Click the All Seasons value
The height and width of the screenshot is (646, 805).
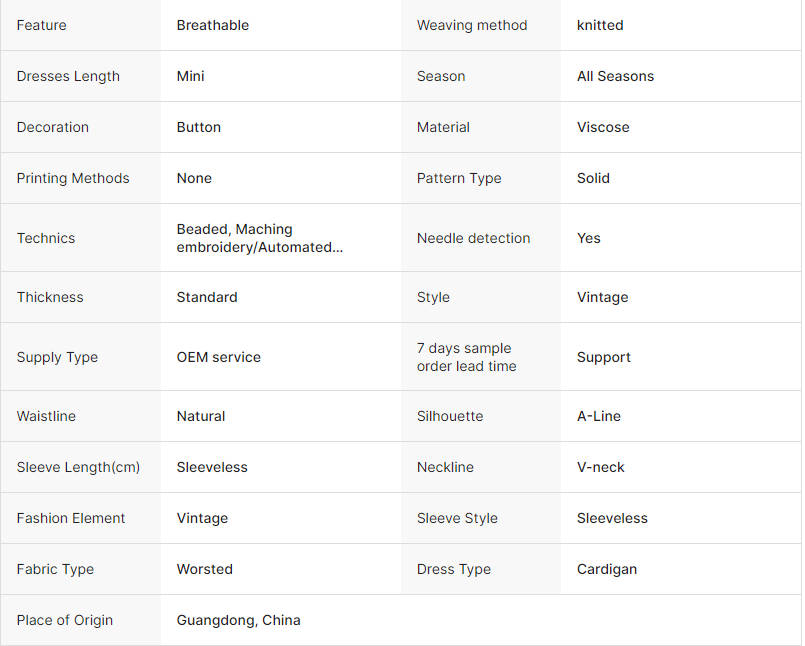(616, 76)
